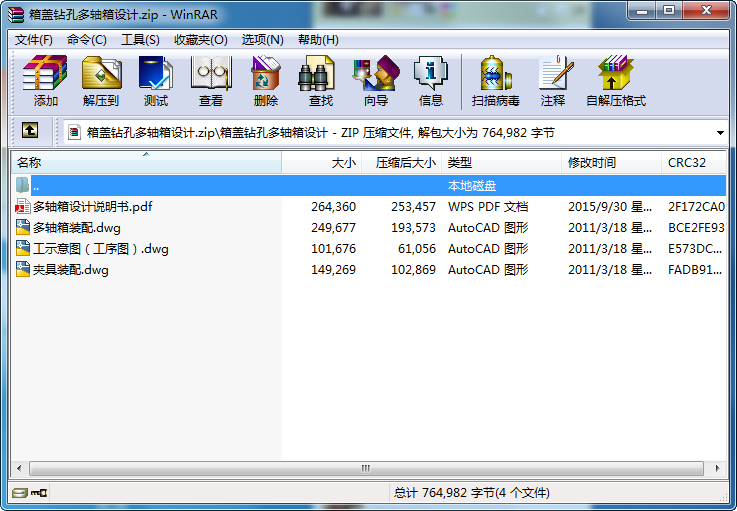Viewport: 737px width, 511px height.
Task: Sort by 修改时间 column header
Action: 612,163
